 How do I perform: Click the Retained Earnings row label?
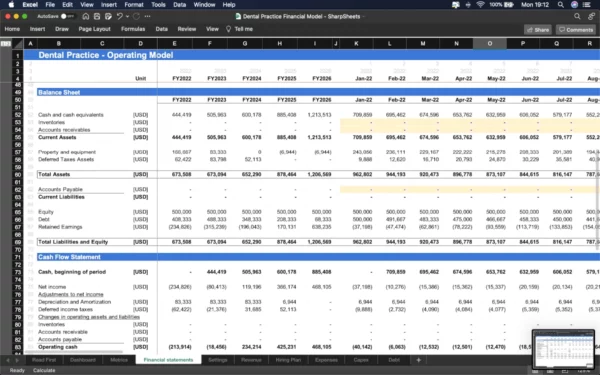(60, 227)
